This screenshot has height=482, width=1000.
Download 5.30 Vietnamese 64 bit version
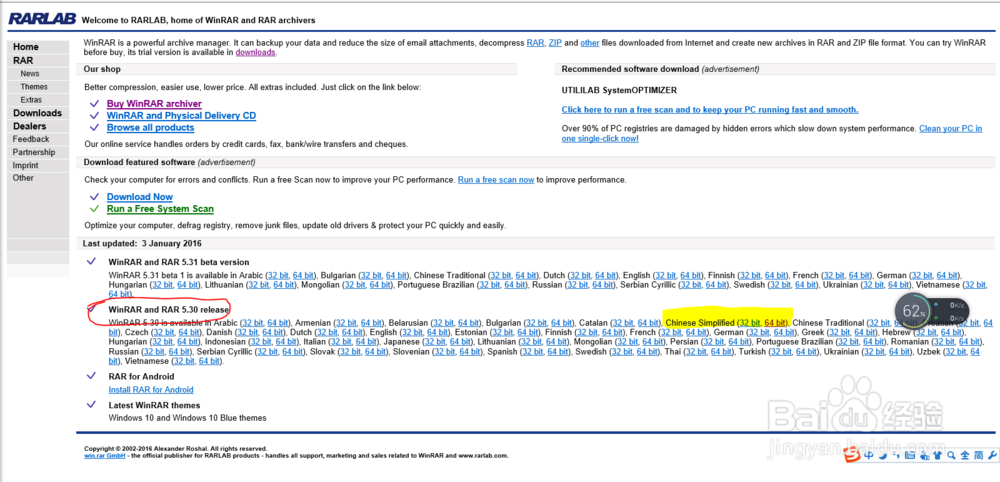[x=209, y=361]
